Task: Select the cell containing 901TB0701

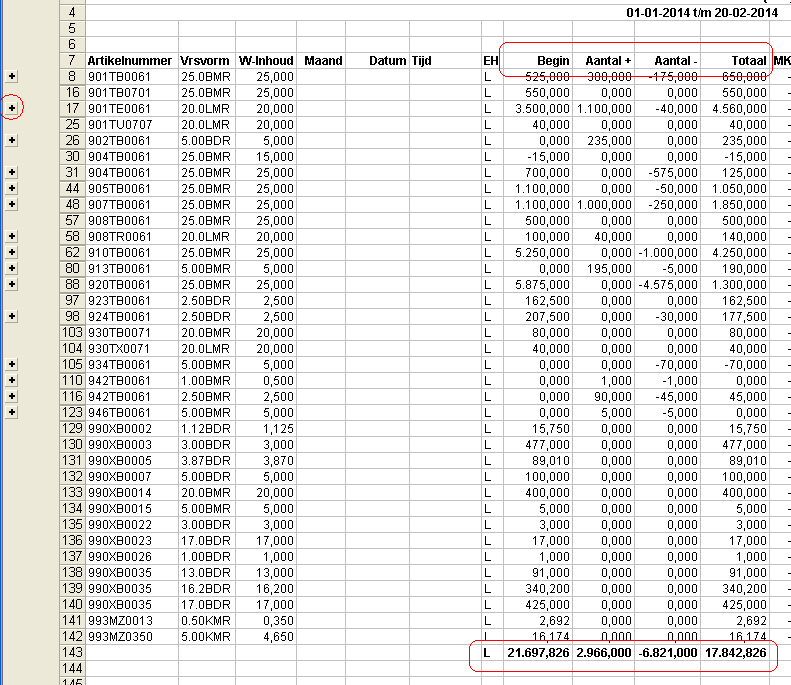Action: point(132,93)
